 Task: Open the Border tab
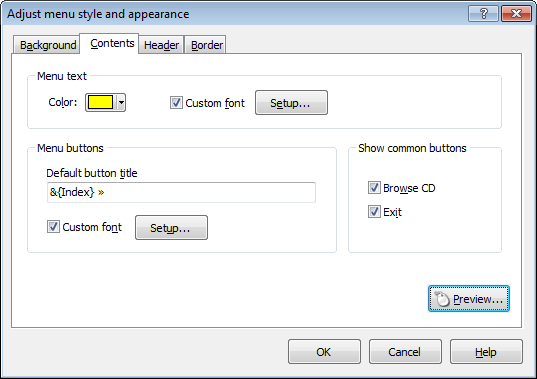pyautogui.click(x=205, y=45)
